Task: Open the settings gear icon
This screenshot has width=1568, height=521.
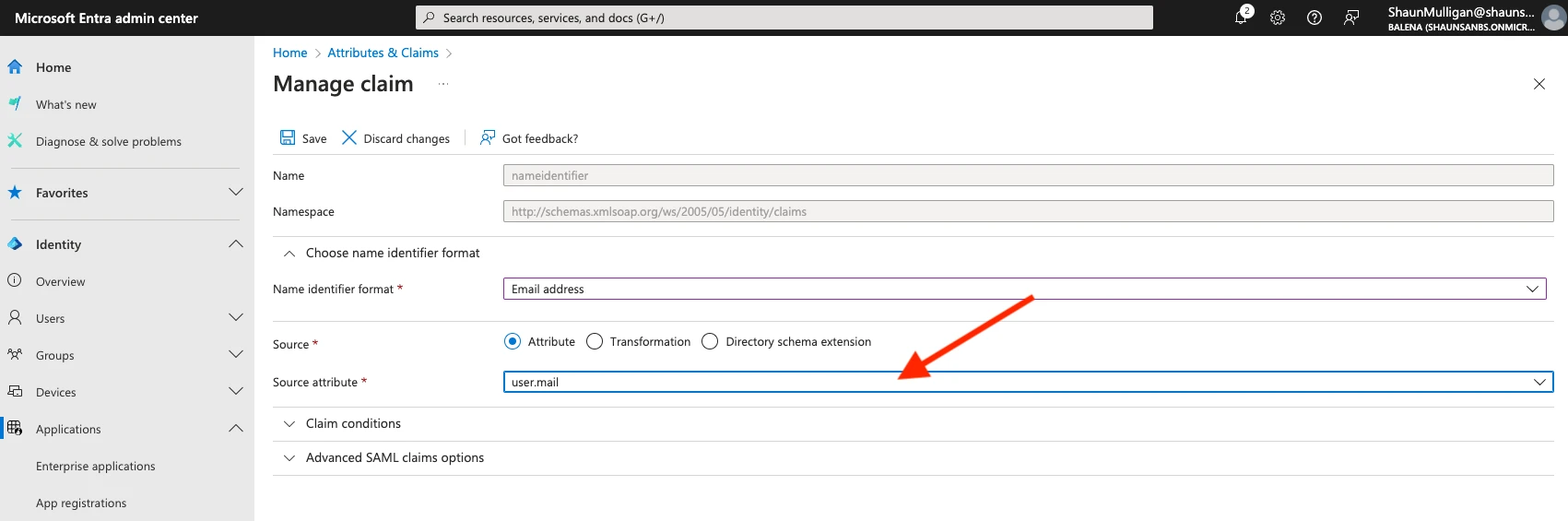Action: [x=1278, y=18]
